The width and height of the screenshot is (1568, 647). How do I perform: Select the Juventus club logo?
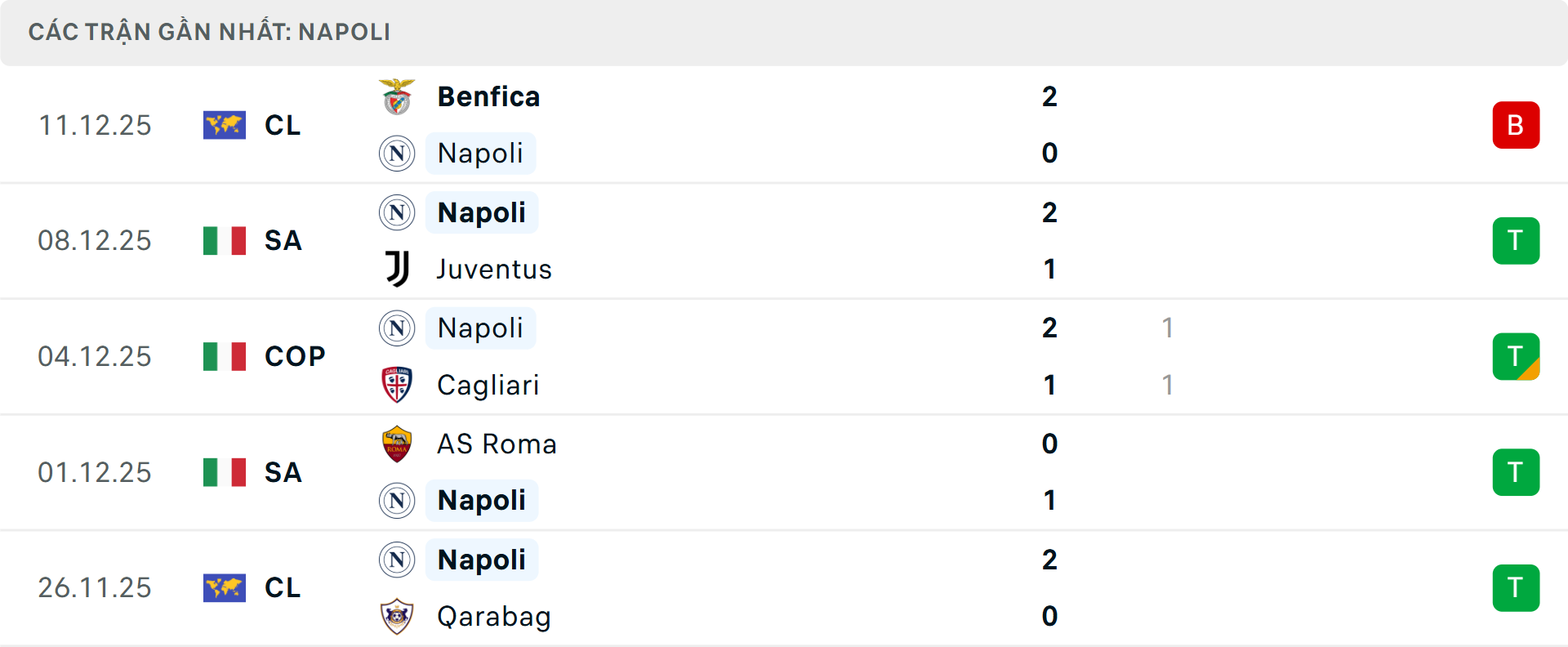point(397,269)
